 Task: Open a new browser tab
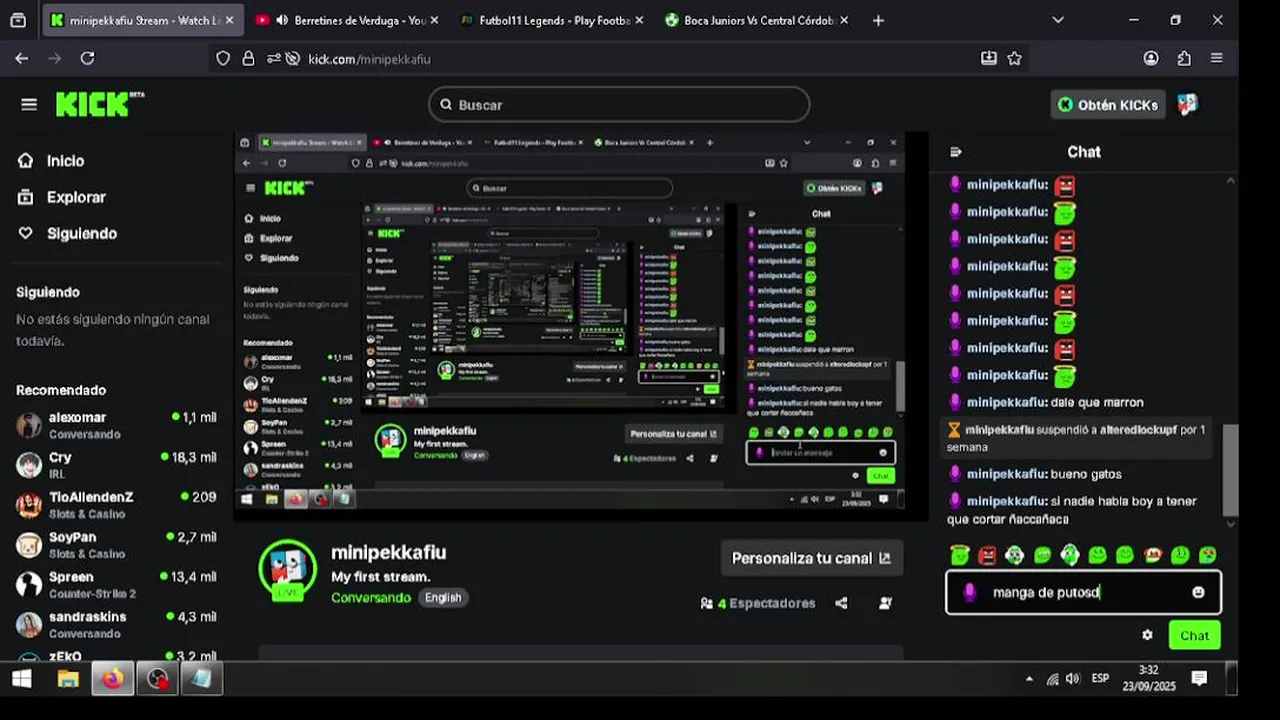tap(878, 20)
